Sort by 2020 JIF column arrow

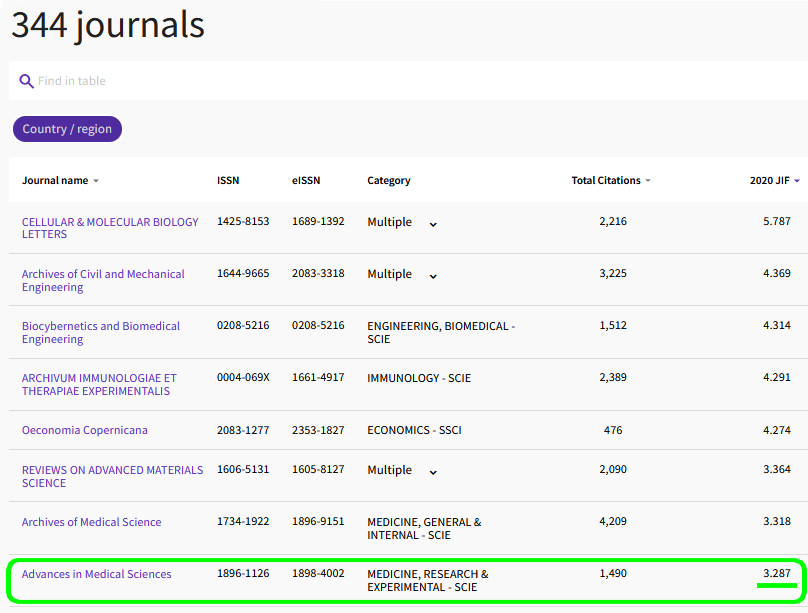(797, 181)
